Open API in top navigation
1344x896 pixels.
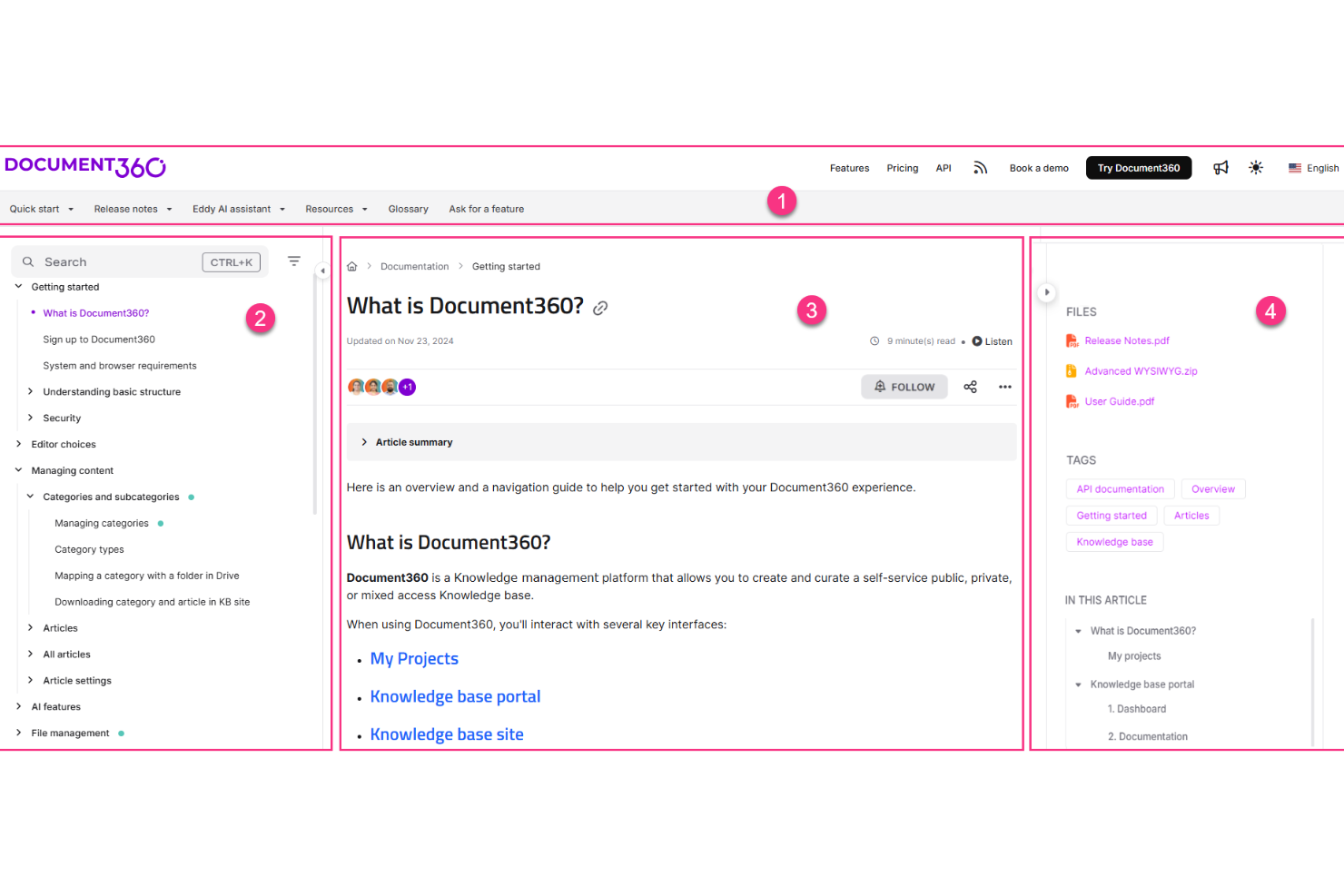944,168
